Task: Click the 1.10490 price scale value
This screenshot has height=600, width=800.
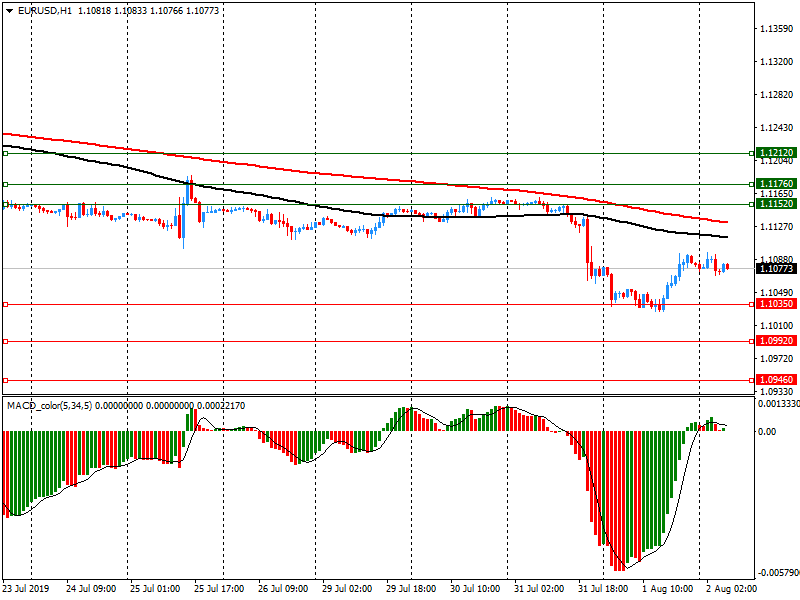Action: [x=777, y=292]
